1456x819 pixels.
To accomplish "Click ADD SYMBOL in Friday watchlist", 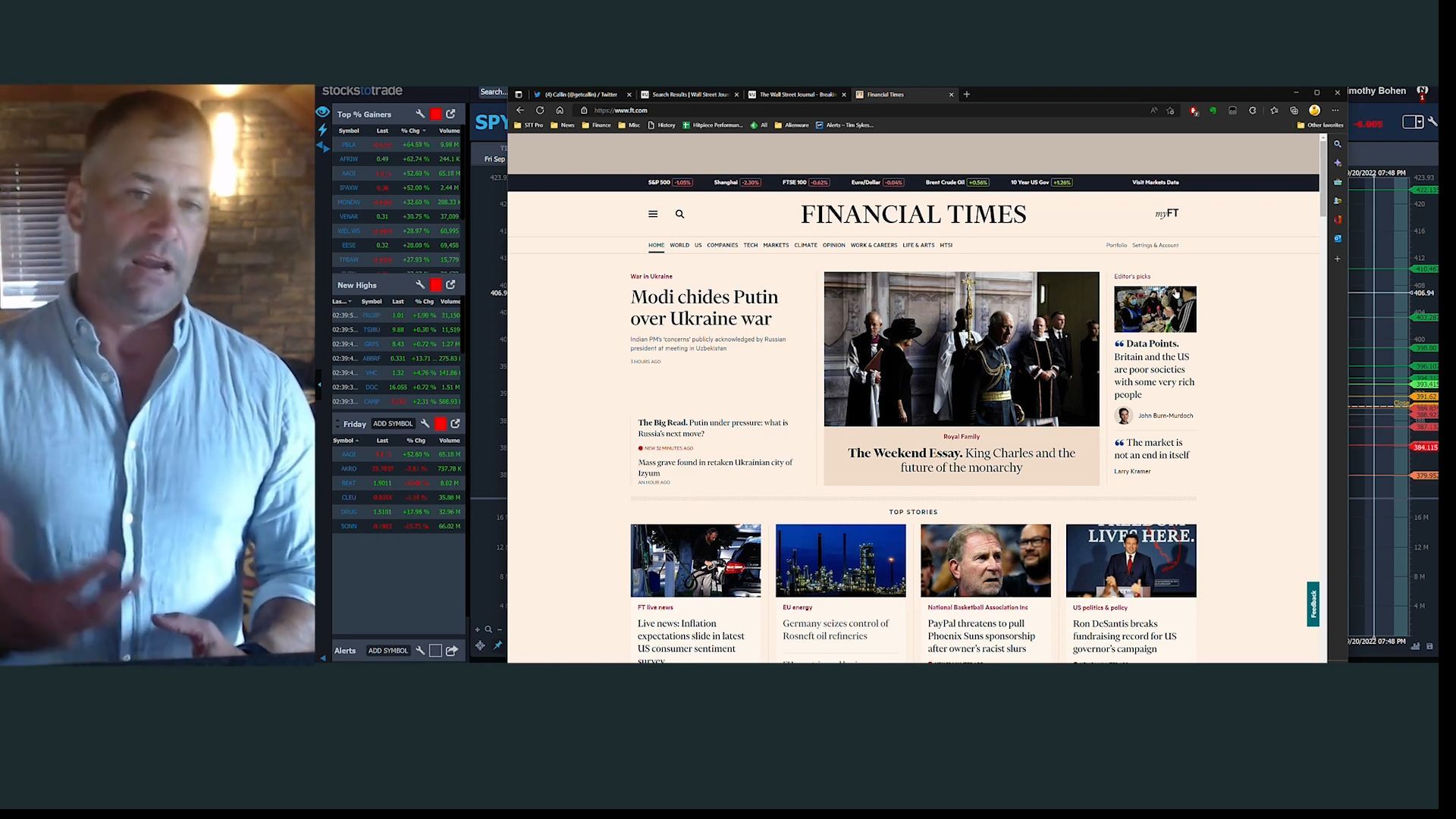I will click(393, 424).
